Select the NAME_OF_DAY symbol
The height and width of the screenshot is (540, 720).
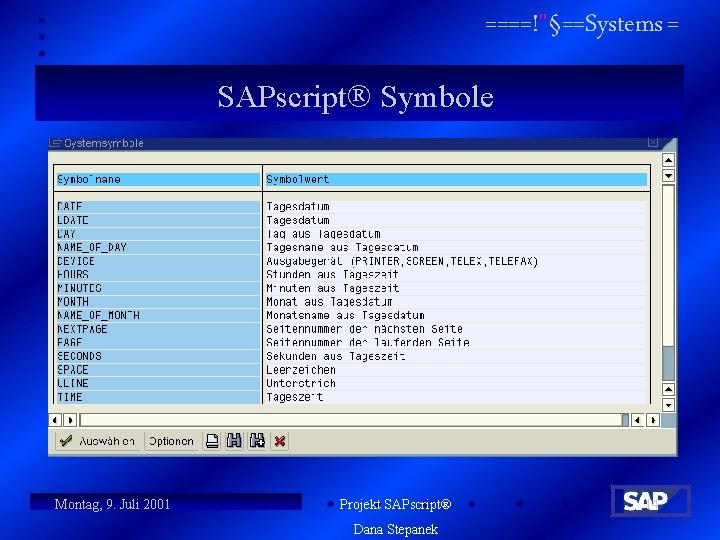[x=158, y=248]
